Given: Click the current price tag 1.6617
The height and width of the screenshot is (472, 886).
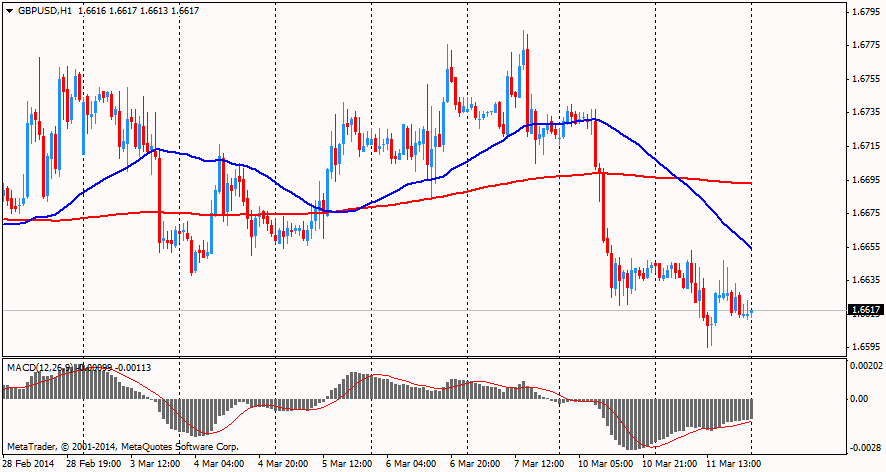Looking at the screenshot, I should pyautogui.click(x=864, y=310).
